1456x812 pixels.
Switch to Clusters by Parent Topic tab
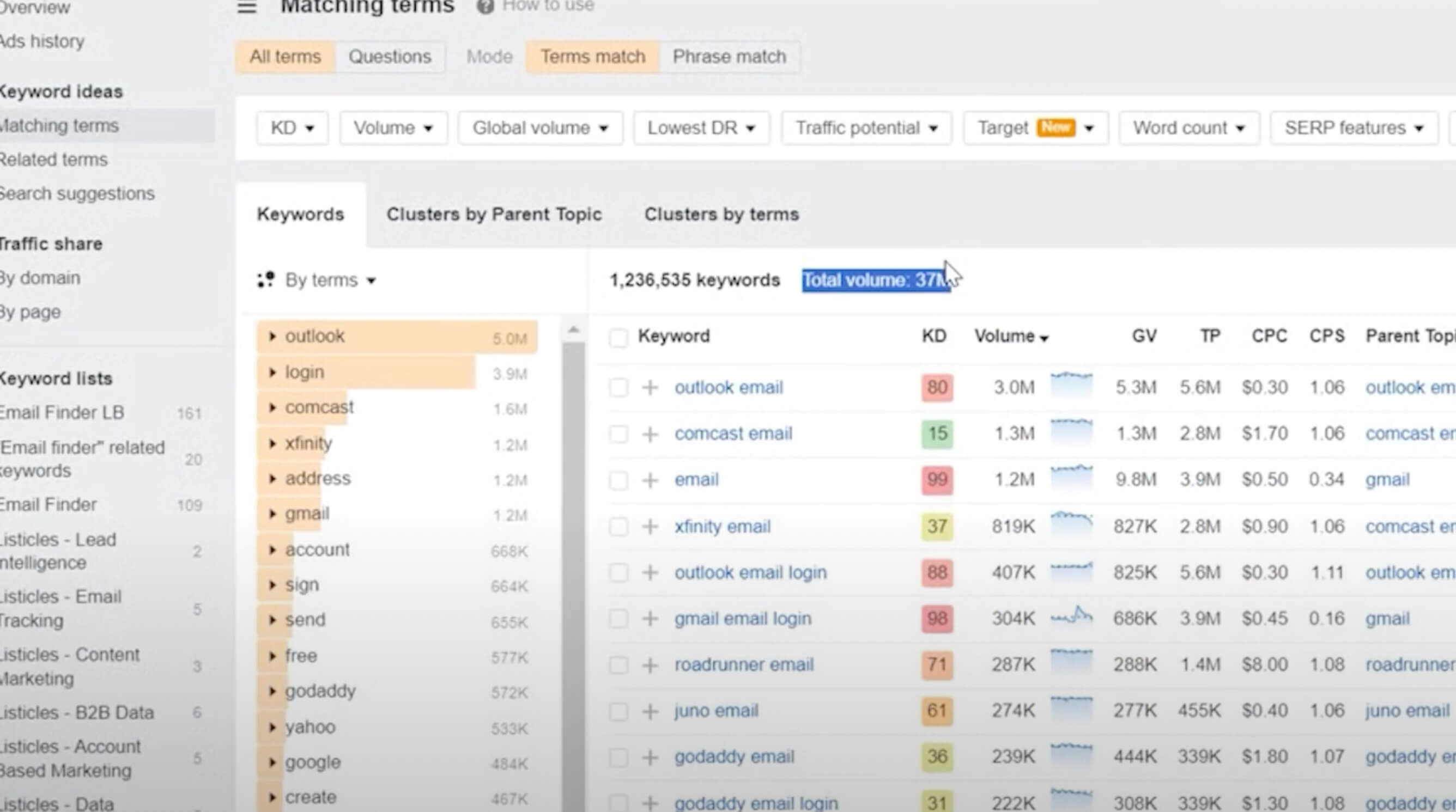[494, 215]
